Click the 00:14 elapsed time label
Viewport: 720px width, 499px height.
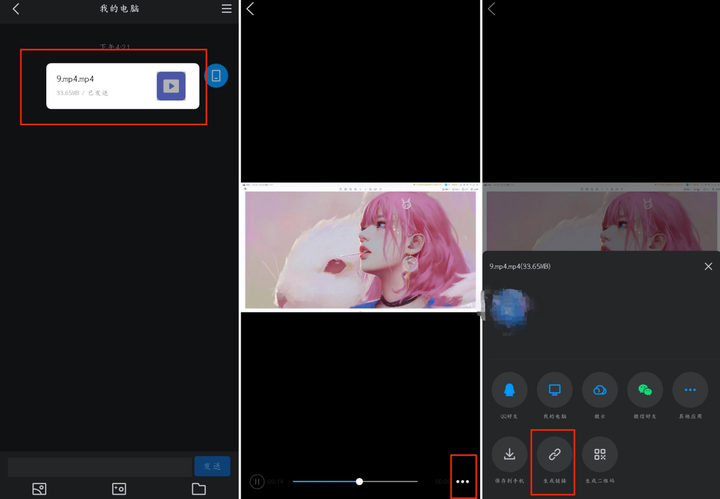(276, 482)
